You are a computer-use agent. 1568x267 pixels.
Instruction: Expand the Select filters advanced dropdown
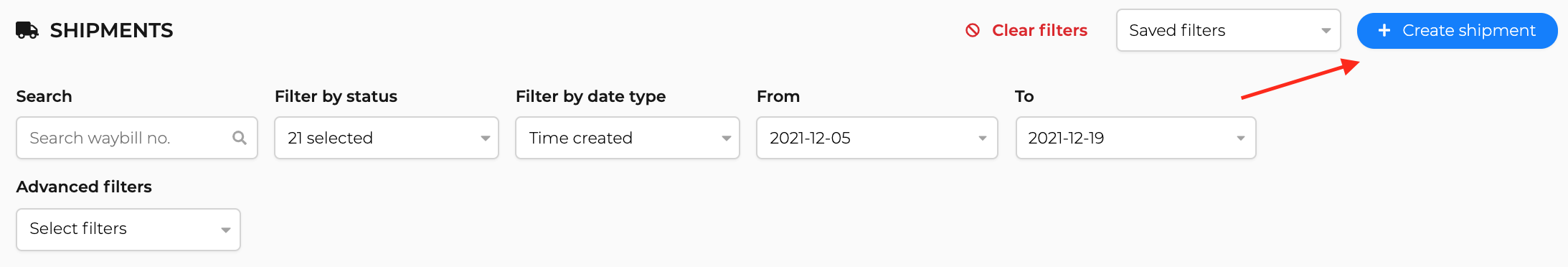click(x=128, y=230)
